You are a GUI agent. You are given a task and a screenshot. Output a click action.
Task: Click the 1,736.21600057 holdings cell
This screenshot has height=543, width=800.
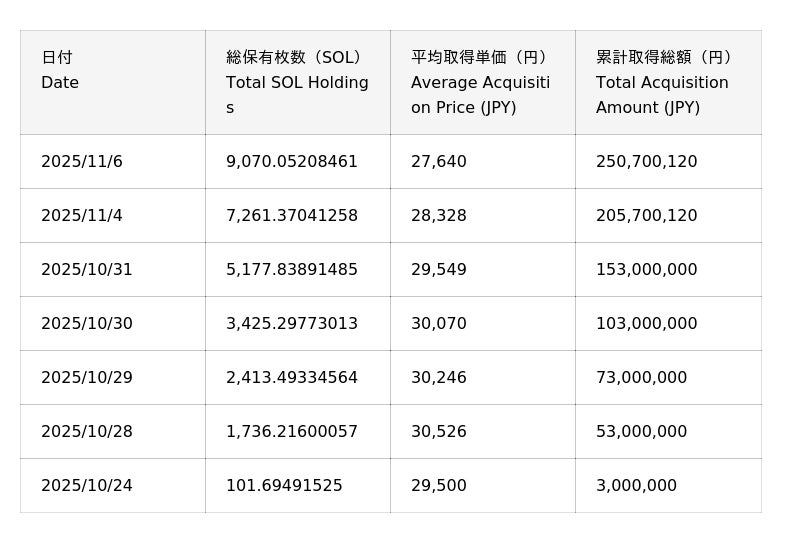[x=292, y=432]
